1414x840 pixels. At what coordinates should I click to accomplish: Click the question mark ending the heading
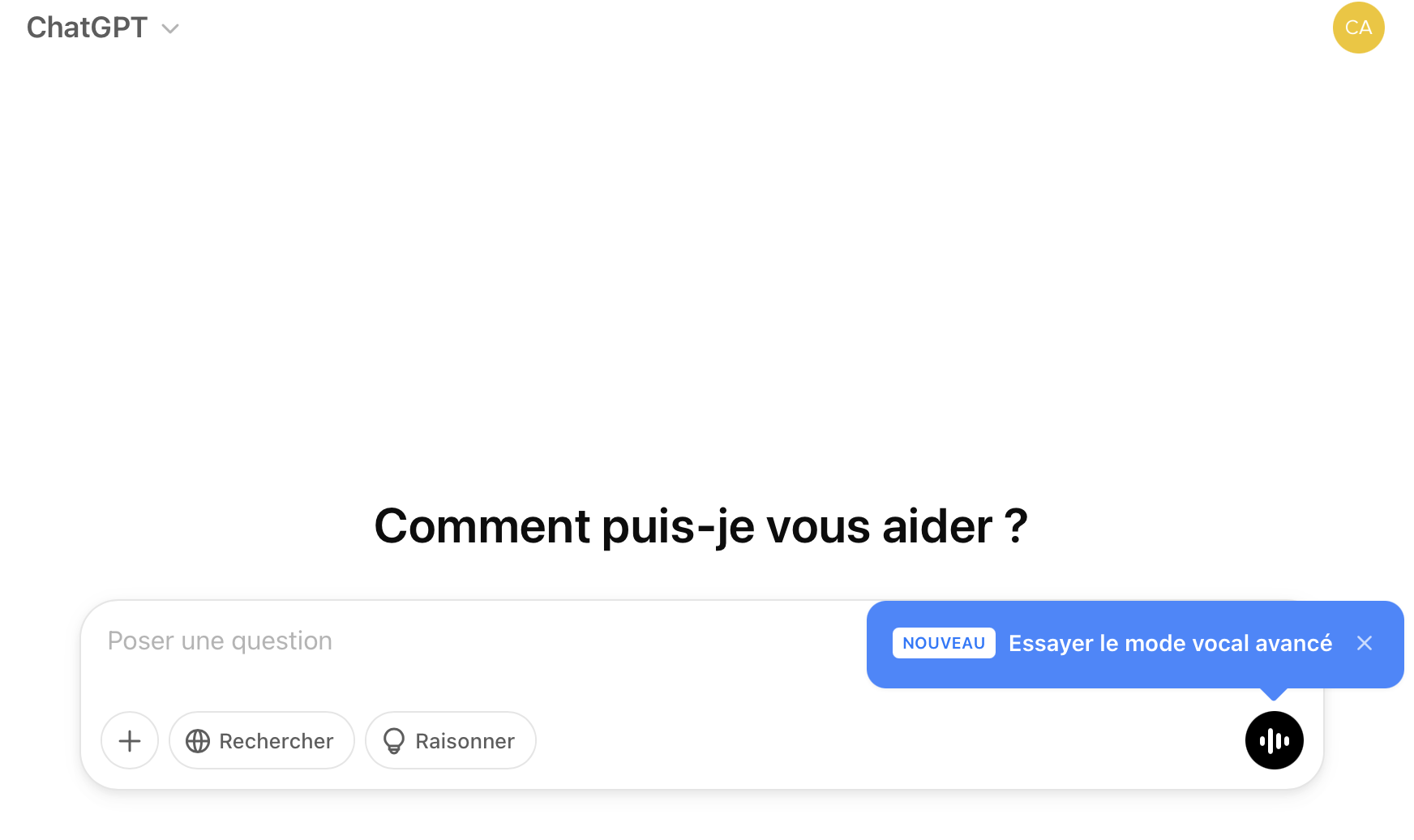point(1016,526)
